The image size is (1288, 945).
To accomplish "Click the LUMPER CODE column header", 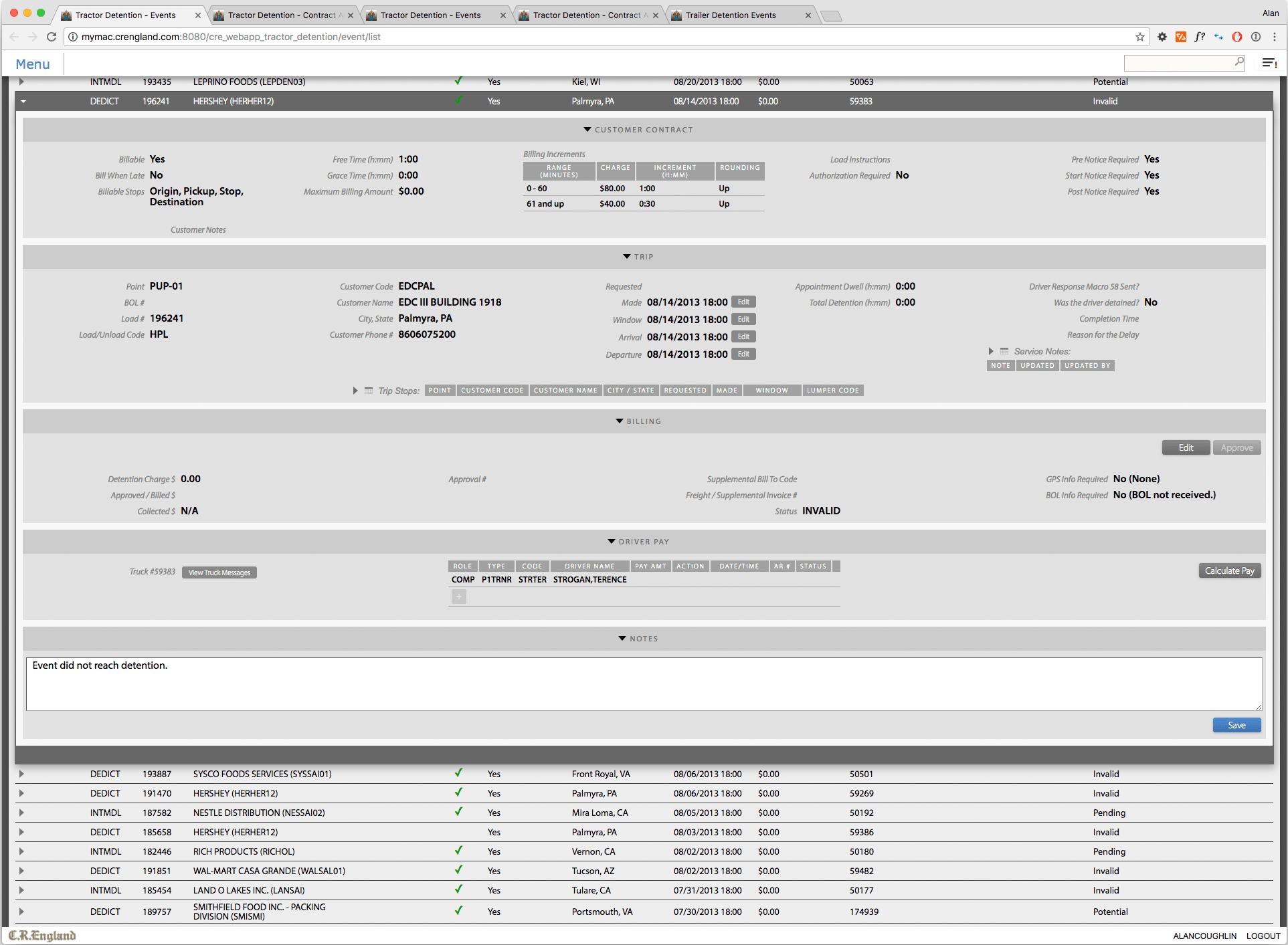I will [x=832, y=391].
